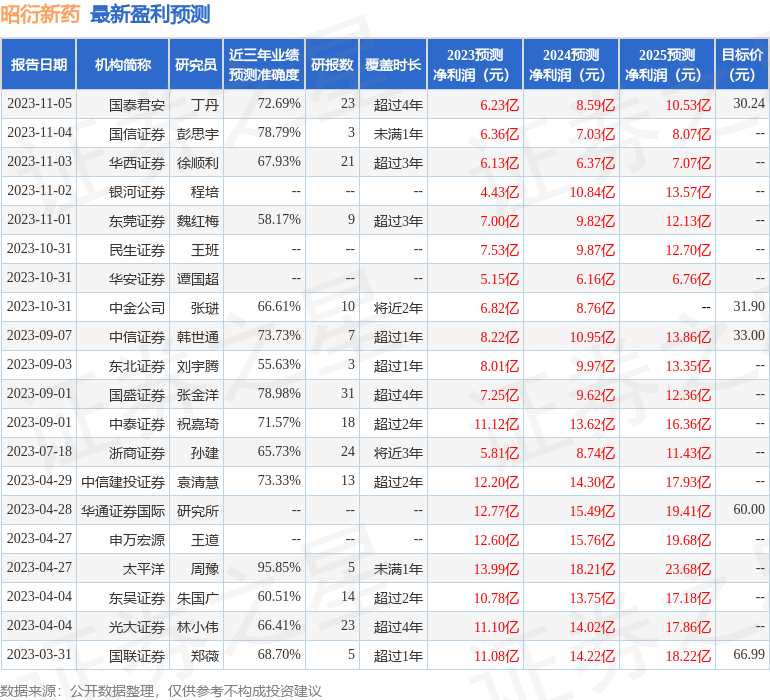Click 2023 profit forecast 13.99亿
Screen dimensions: 770x700
pyautogui.click(x=496, y=568)
